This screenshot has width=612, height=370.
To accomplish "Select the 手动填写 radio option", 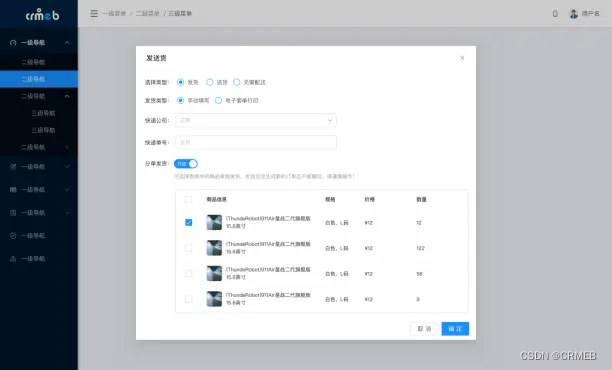I will click(180, 101).
